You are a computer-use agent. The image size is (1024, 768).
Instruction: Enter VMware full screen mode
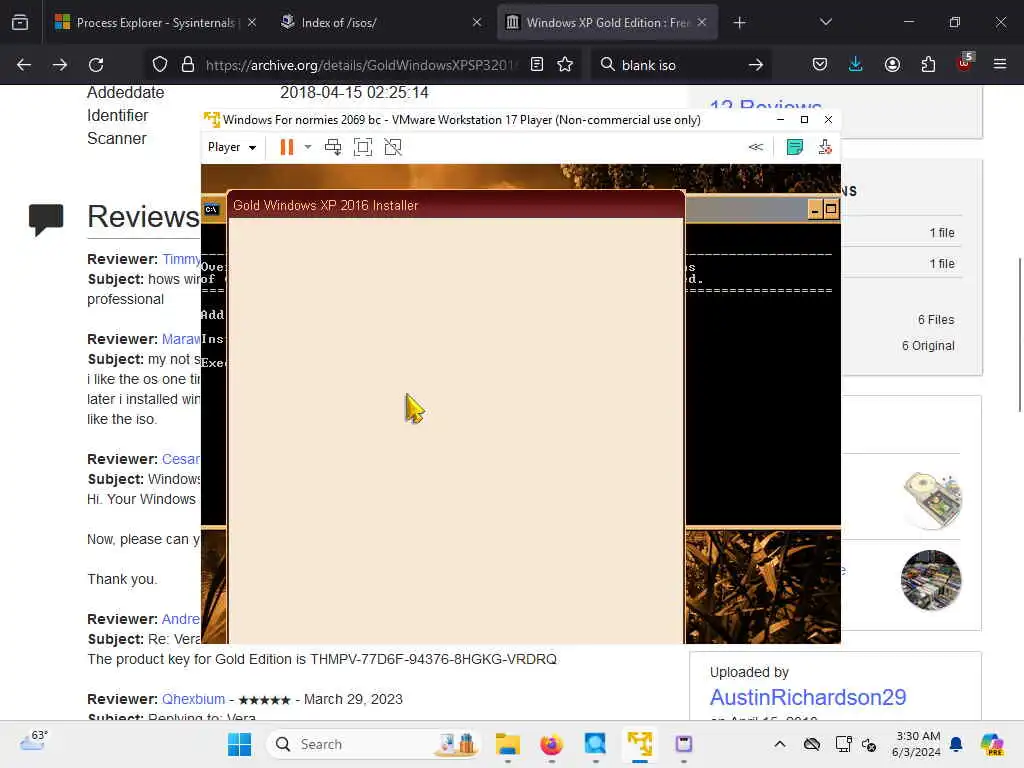click(x=362, y=147)
